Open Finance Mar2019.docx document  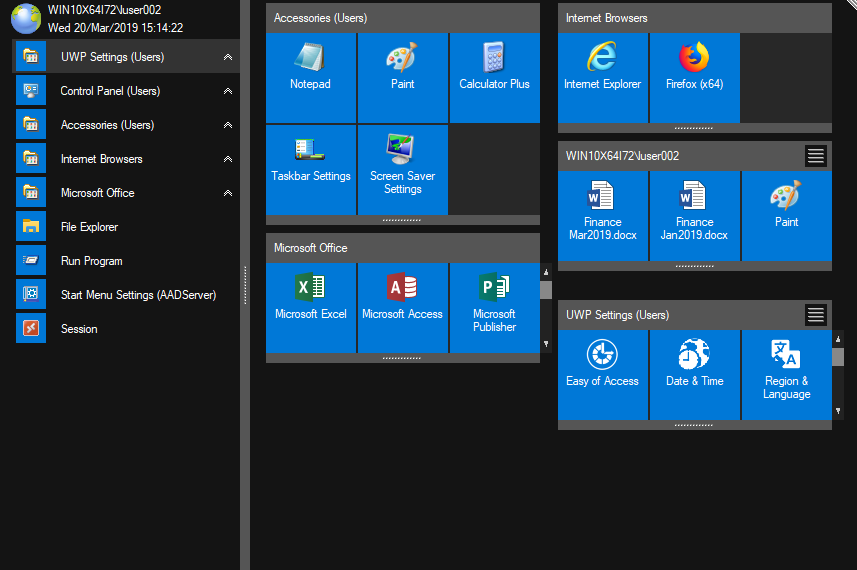pos(602,215)
